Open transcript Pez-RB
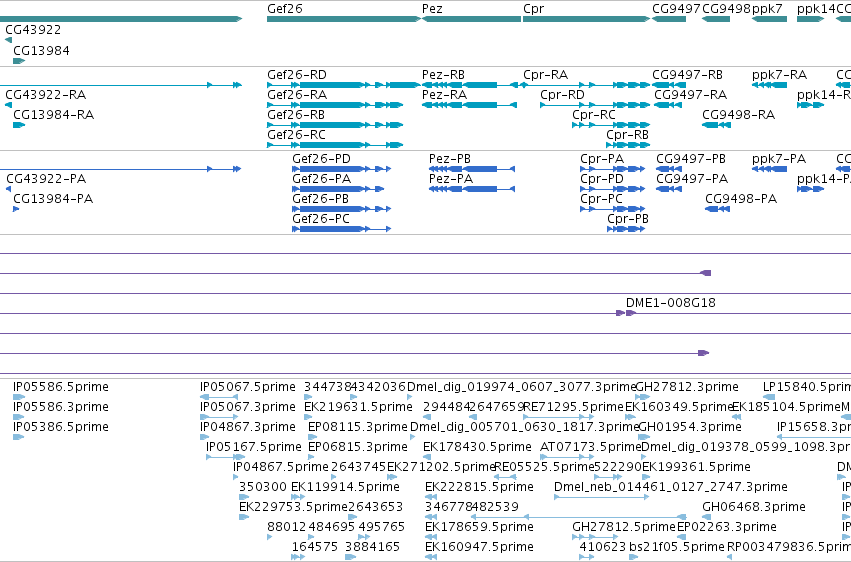 (443, 75)
